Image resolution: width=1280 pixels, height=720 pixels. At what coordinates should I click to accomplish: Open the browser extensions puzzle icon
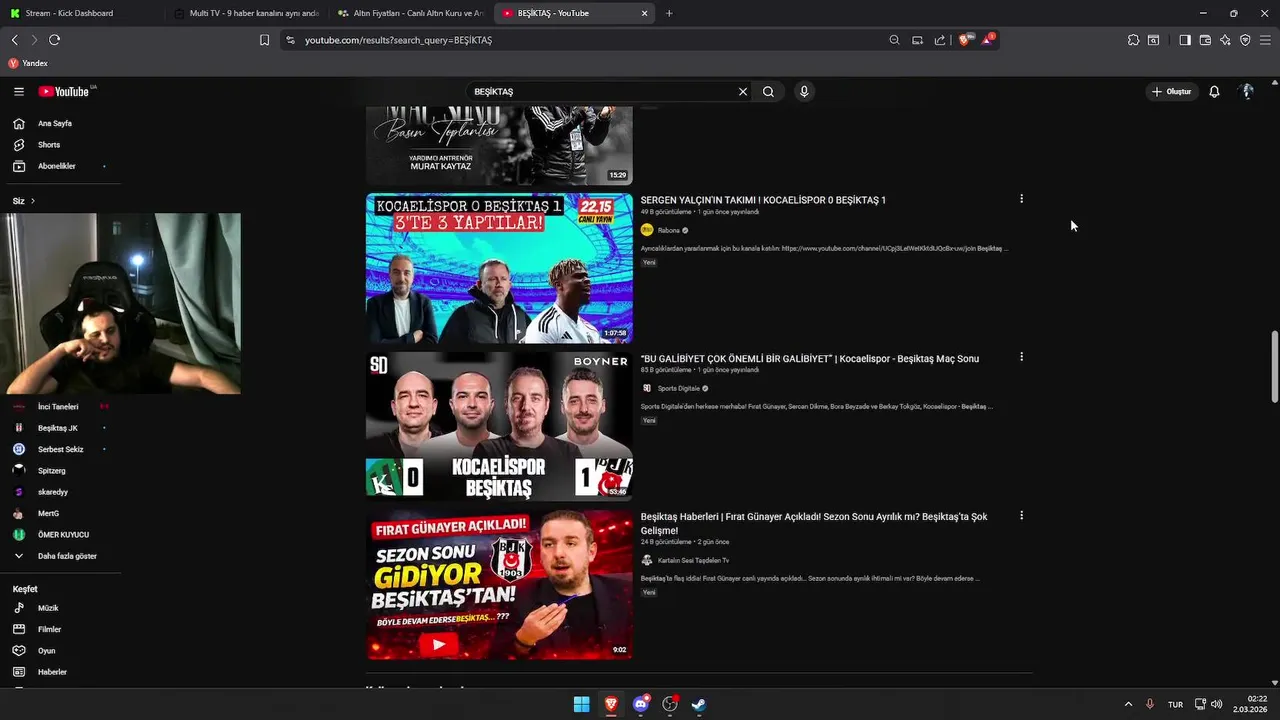1133,40
